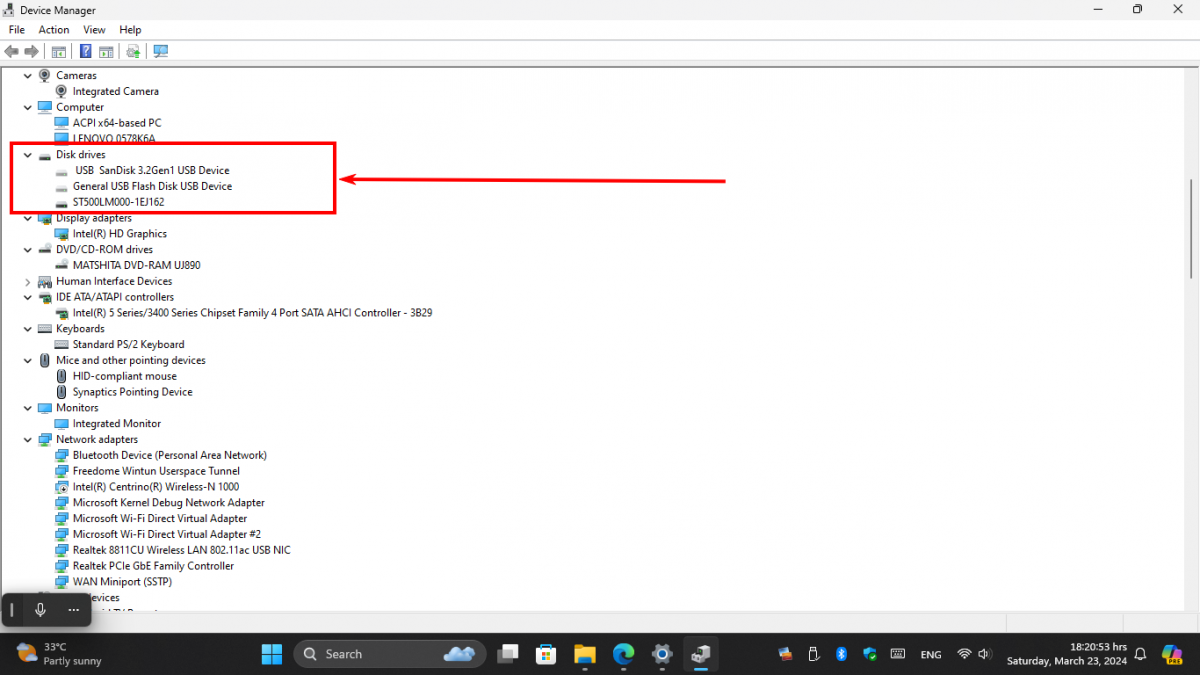
Task: Click the Human Interface Devices category icon
Action: click(x=45, y=281)
